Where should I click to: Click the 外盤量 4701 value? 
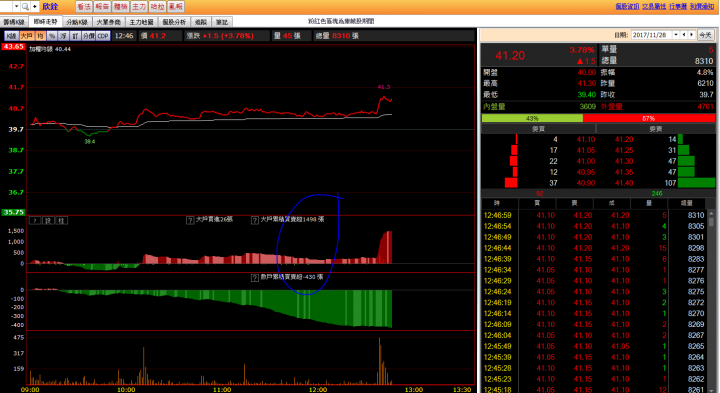[x=705, y=107]
